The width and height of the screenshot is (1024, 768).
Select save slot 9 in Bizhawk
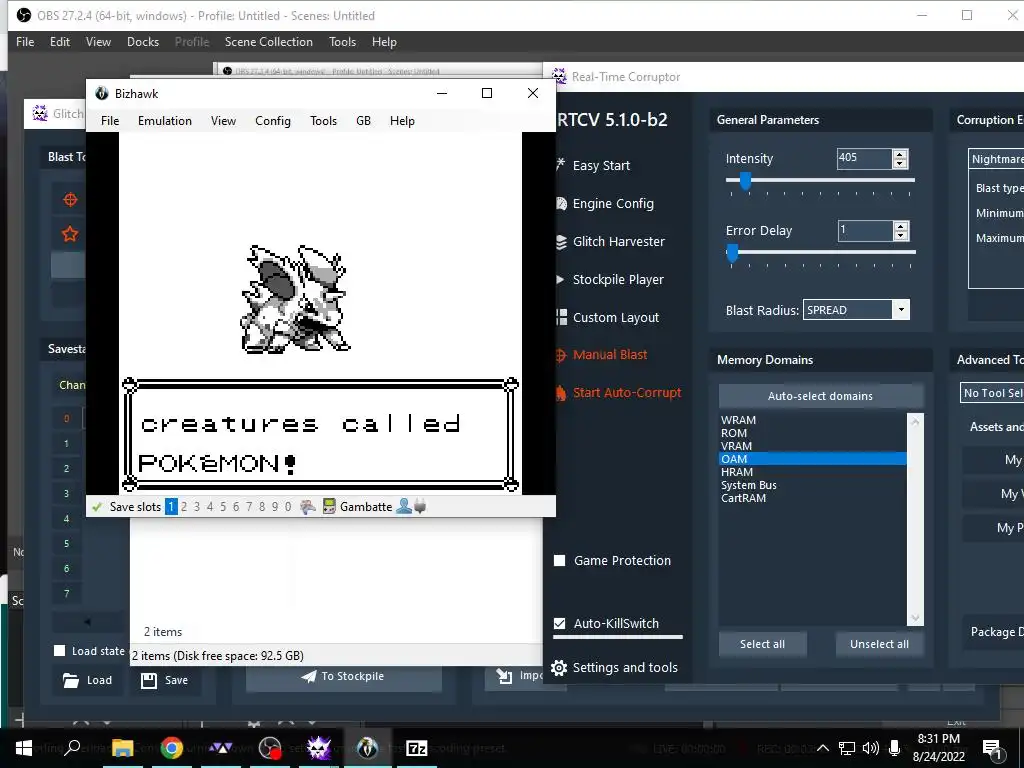pyautogui.click(x=275, y=507)
